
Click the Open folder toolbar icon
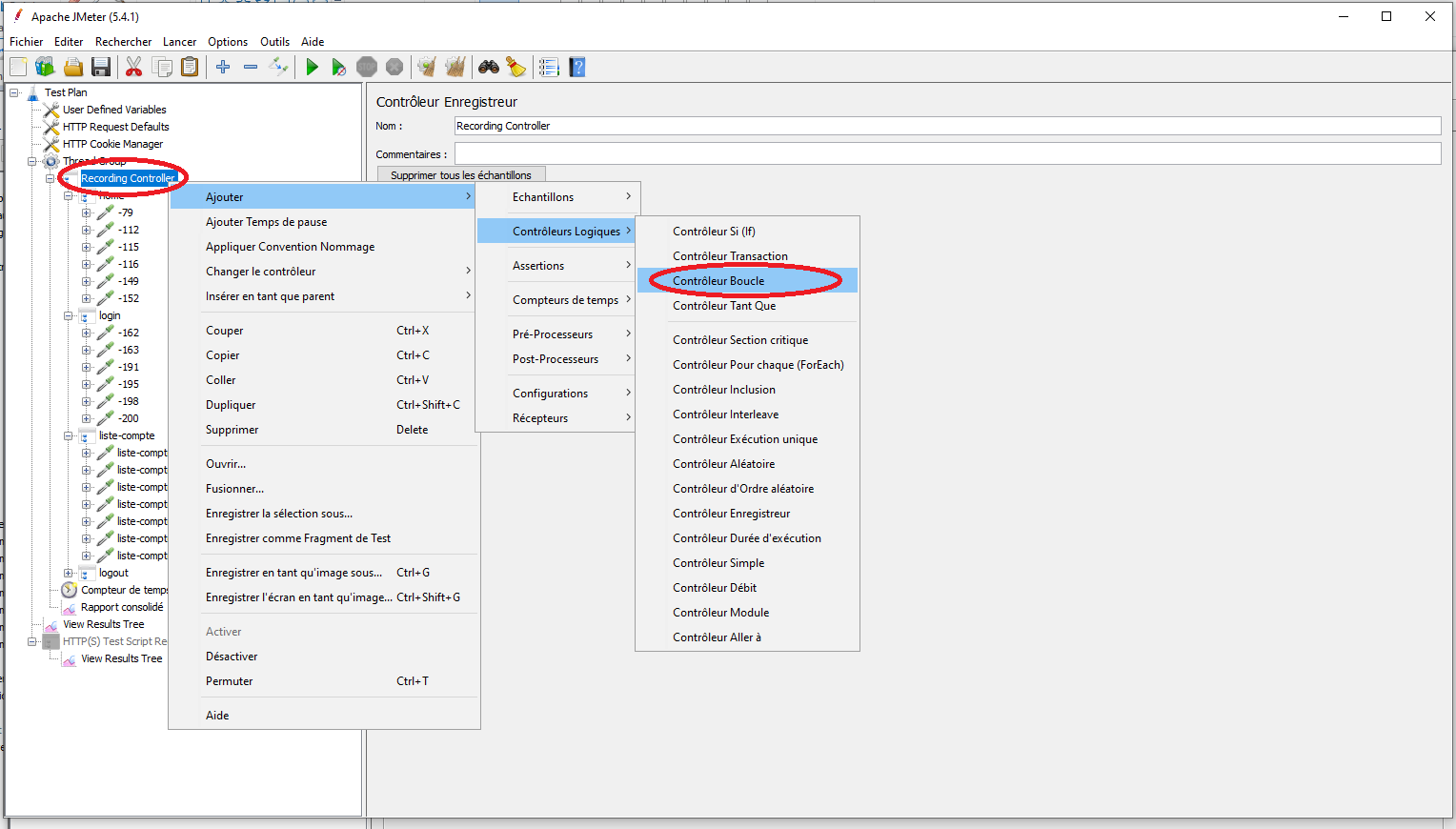(73, 67)
